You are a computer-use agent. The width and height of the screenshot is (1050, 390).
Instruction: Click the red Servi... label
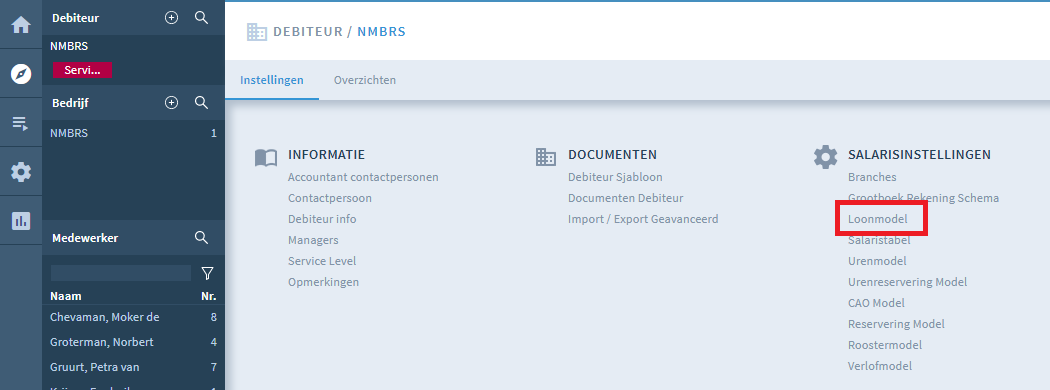pyautogui.click(x=82, y=70)
